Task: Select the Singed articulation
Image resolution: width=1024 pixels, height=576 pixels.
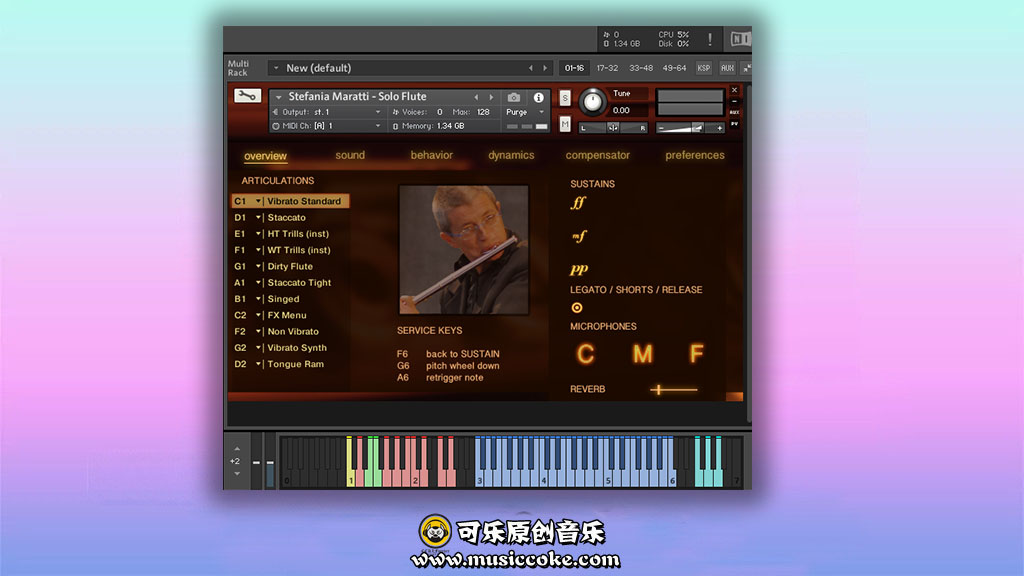Action: 283,299
